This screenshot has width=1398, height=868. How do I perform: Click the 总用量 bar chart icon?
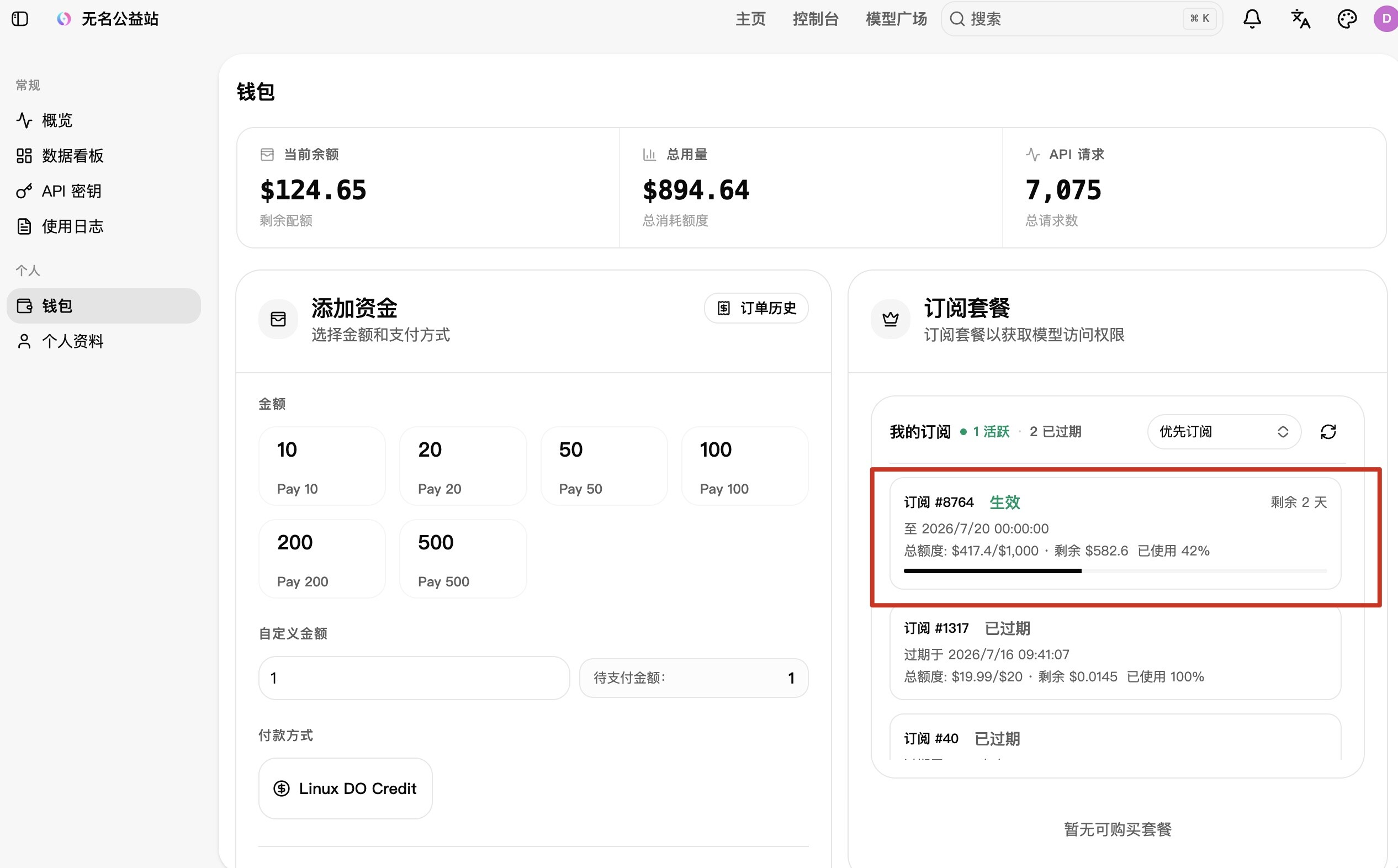tap(649, 155)
